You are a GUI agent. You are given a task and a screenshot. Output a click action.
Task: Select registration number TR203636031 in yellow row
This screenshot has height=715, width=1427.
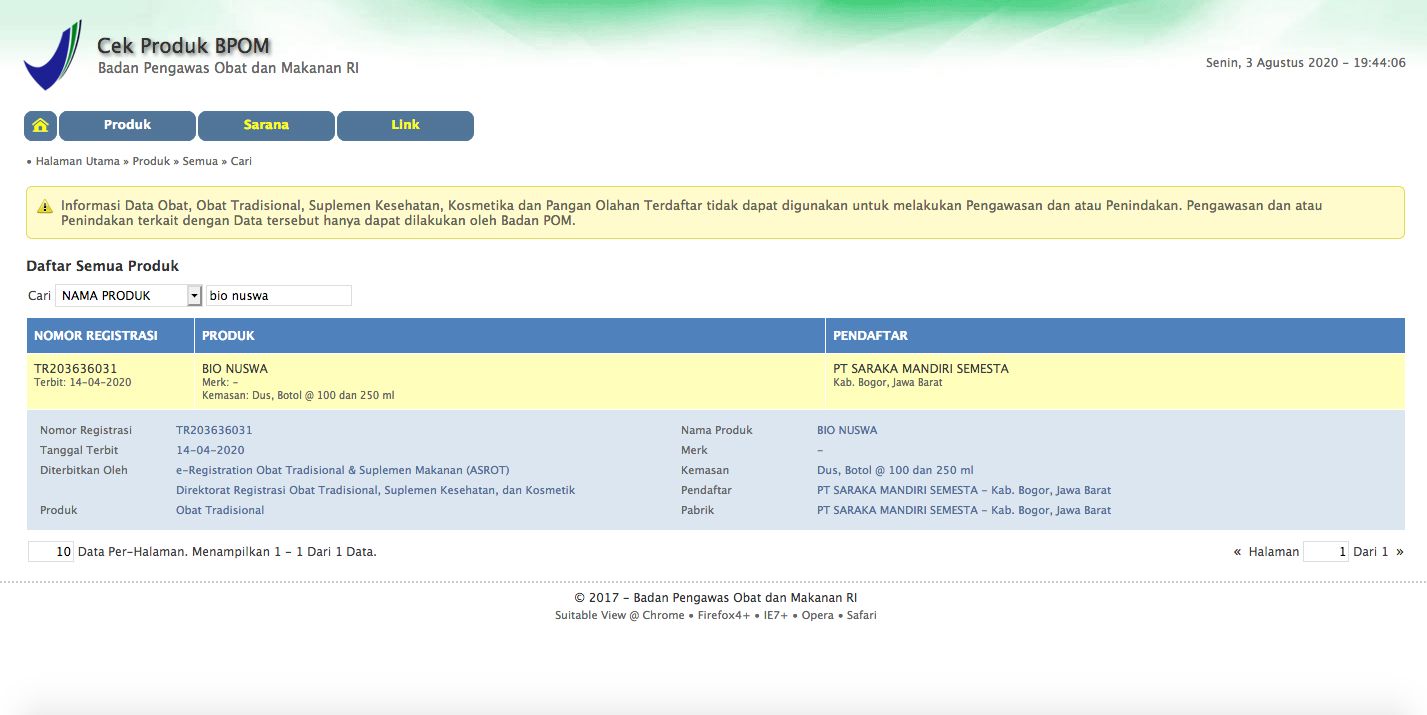[x=75, y=369]
